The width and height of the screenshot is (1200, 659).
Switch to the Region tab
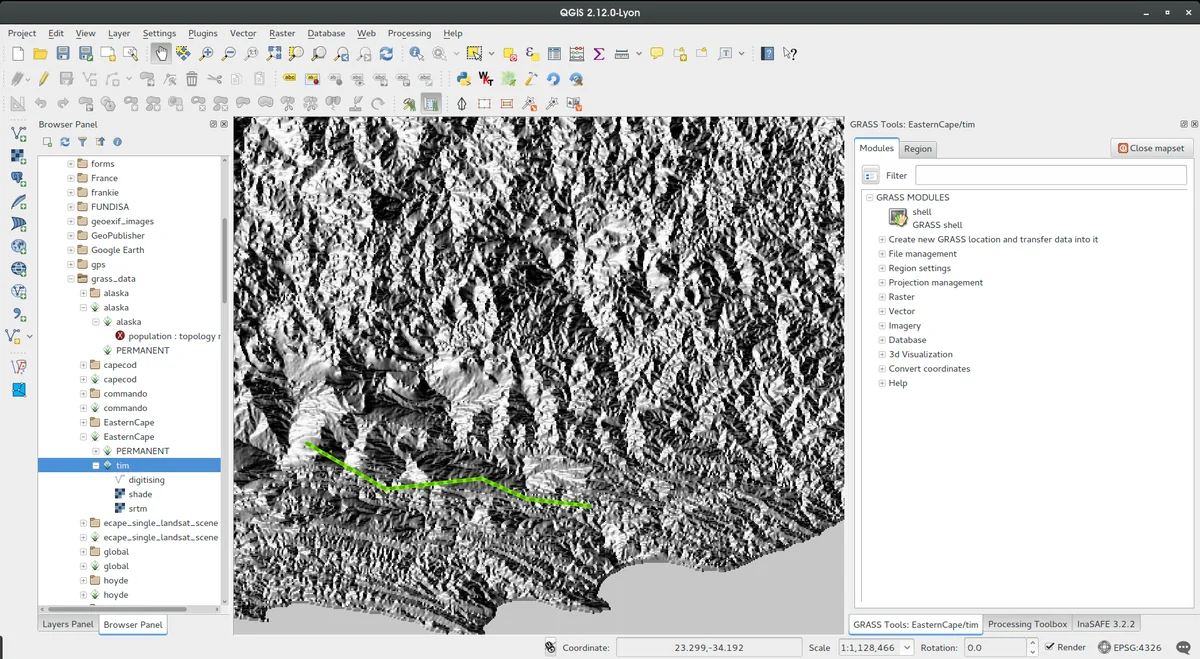coord(917,149)
